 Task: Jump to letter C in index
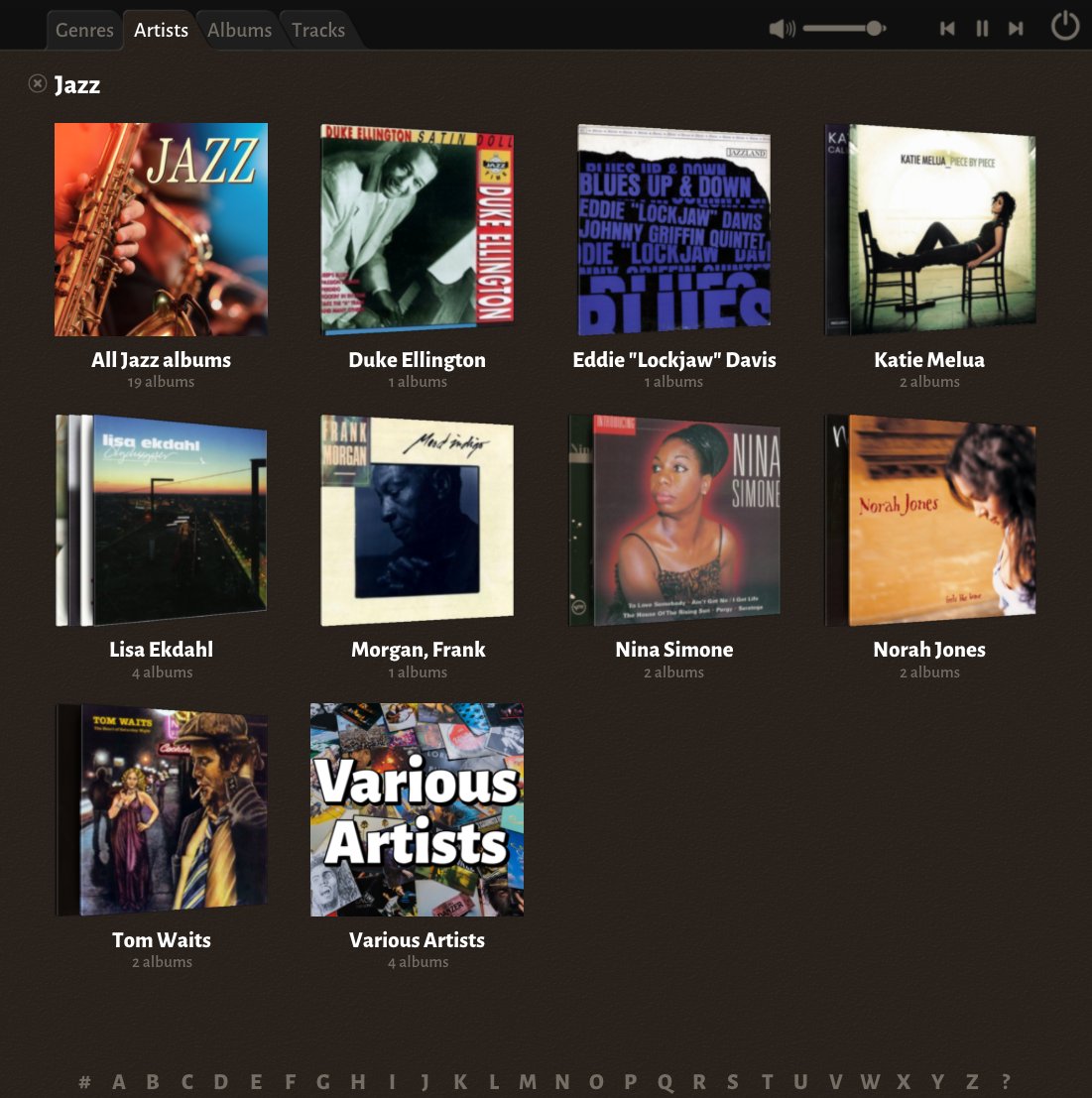pyautogui.click(x=186, y=1082)
